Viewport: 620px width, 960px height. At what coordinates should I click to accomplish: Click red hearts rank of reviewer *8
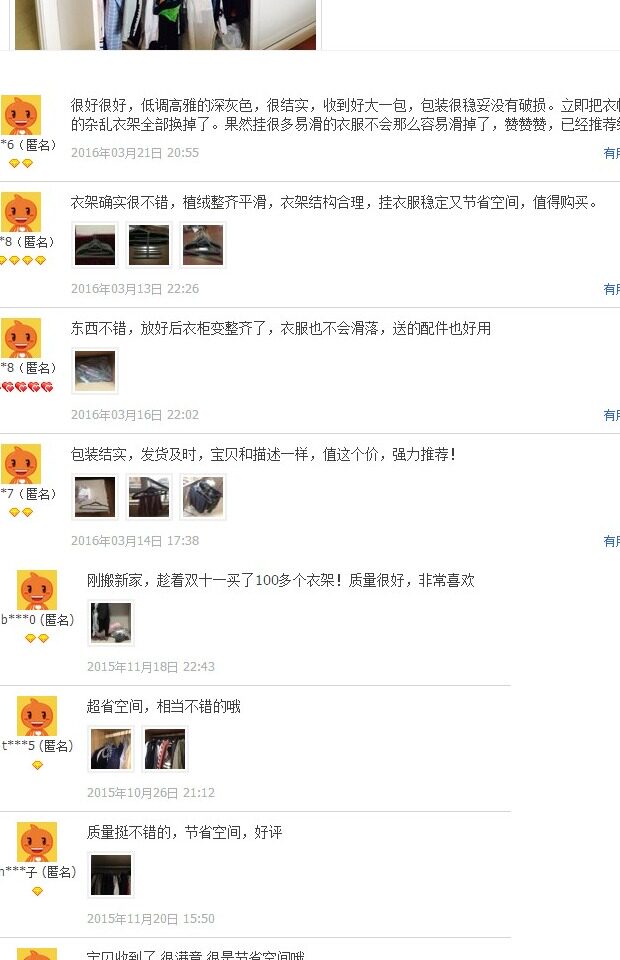coord(27,387)
